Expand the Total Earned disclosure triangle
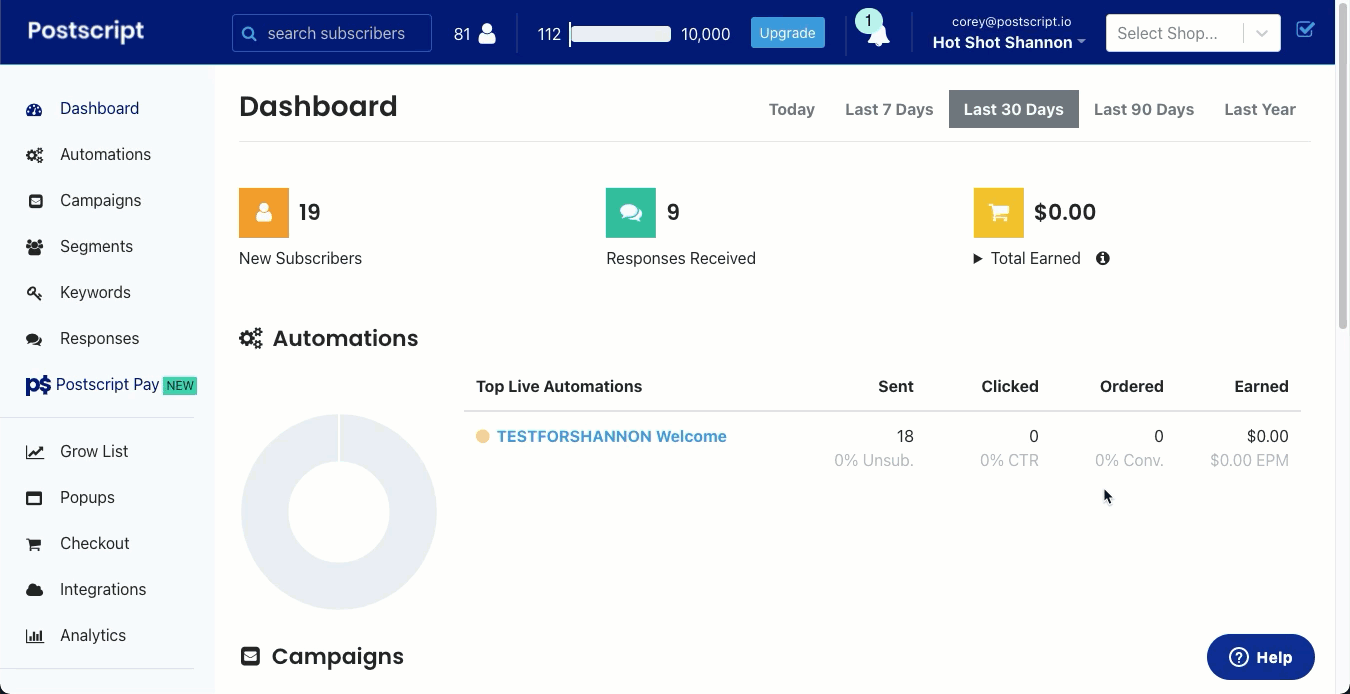 click(x=978, y=258)
